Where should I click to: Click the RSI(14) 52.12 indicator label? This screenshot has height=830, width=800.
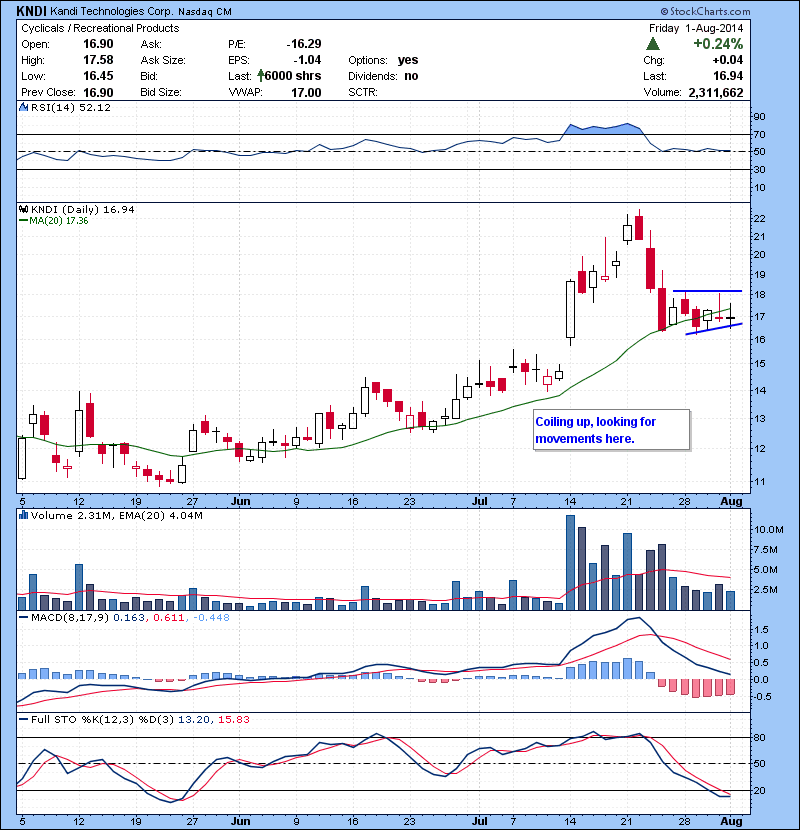click(71, 107)
